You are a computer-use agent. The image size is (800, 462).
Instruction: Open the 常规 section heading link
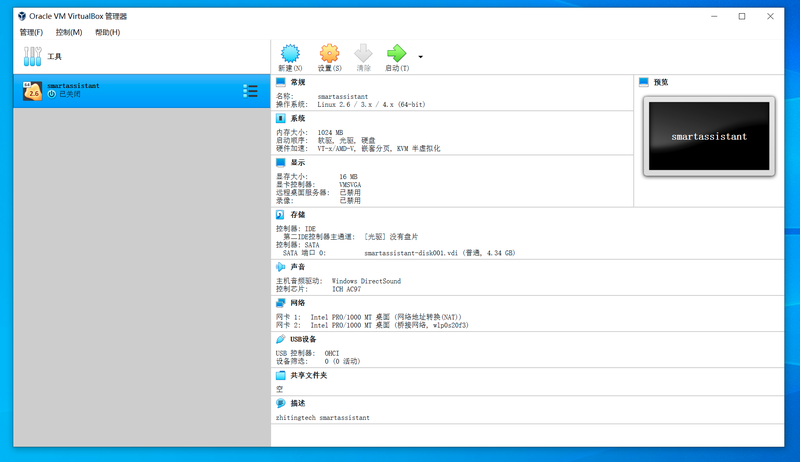click(x=298, y=82)
